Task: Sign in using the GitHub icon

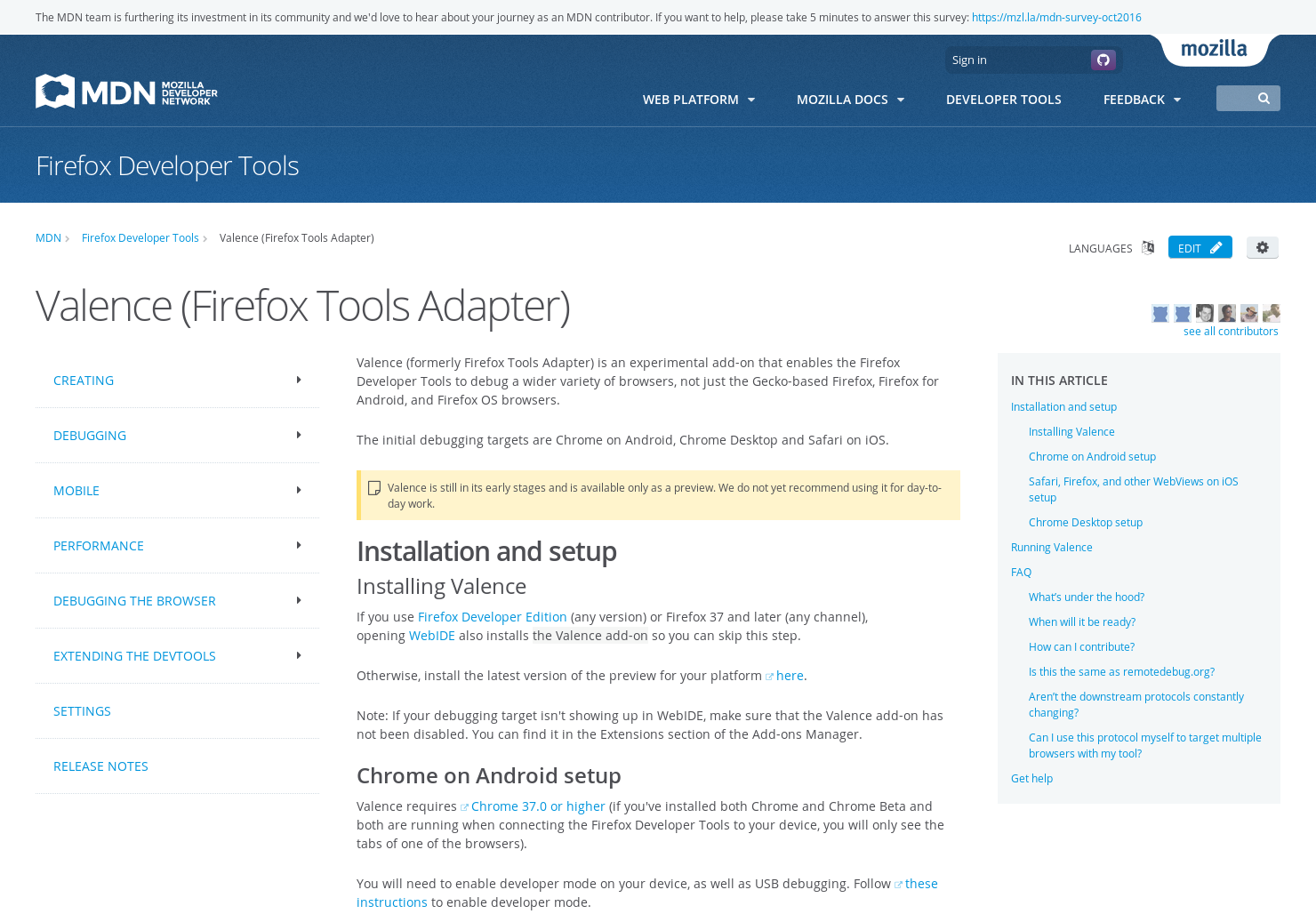Action: [x=1103, y=60]
